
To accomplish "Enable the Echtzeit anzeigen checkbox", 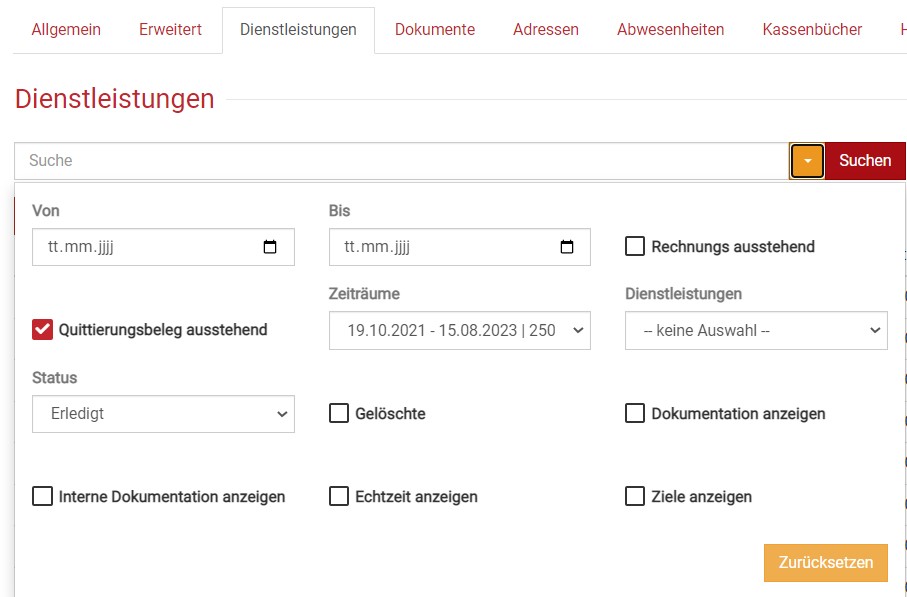I will tap(339, 496).
